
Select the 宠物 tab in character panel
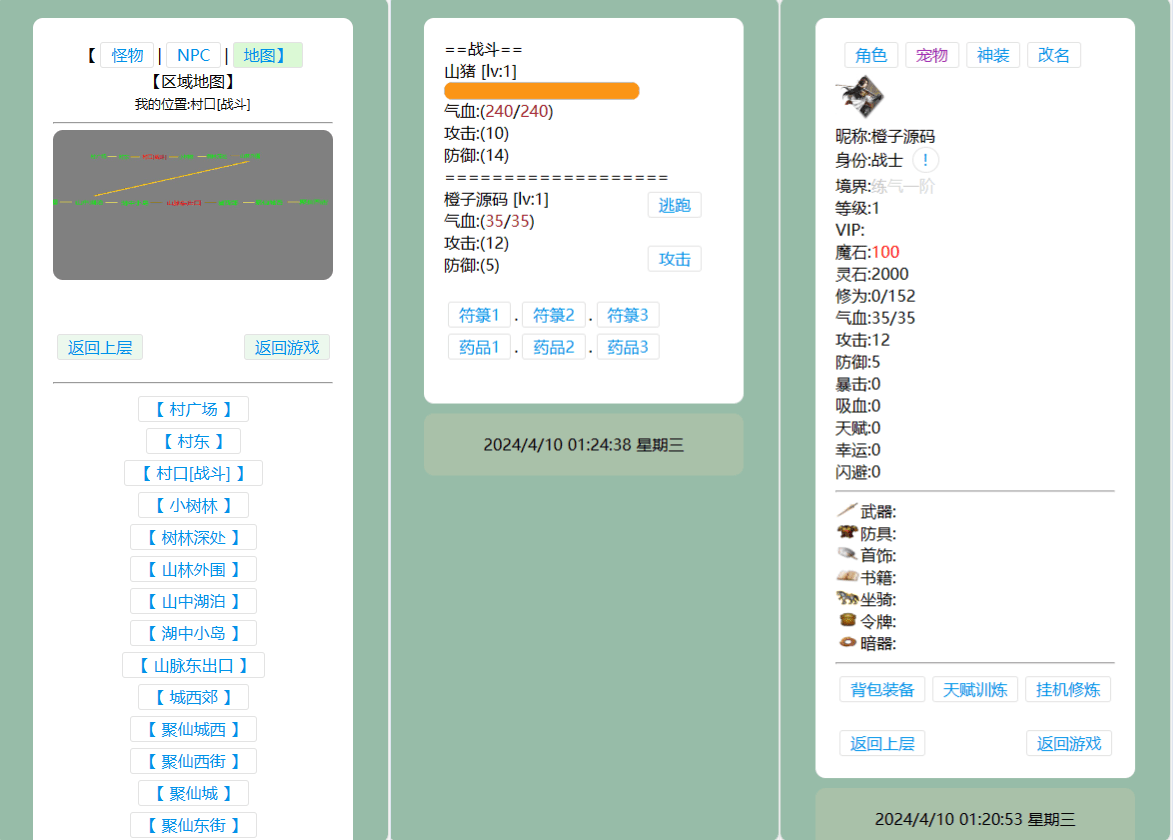click(932, 55)
